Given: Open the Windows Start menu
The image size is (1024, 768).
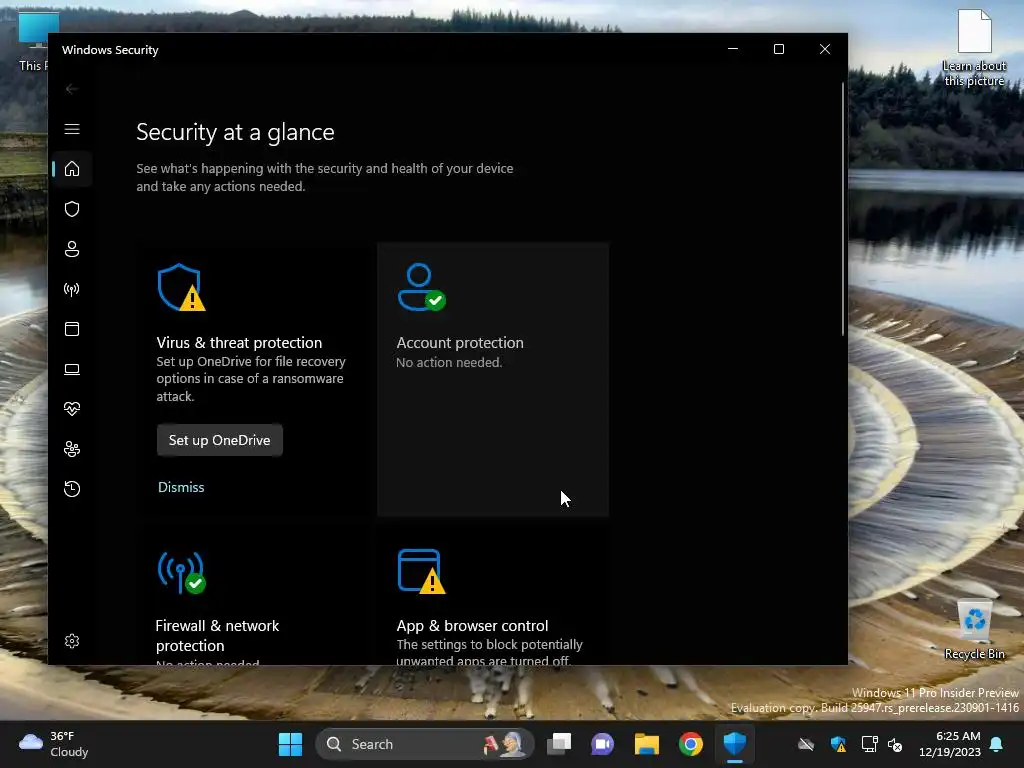Looking at the screenshot, I should (290, 744).
